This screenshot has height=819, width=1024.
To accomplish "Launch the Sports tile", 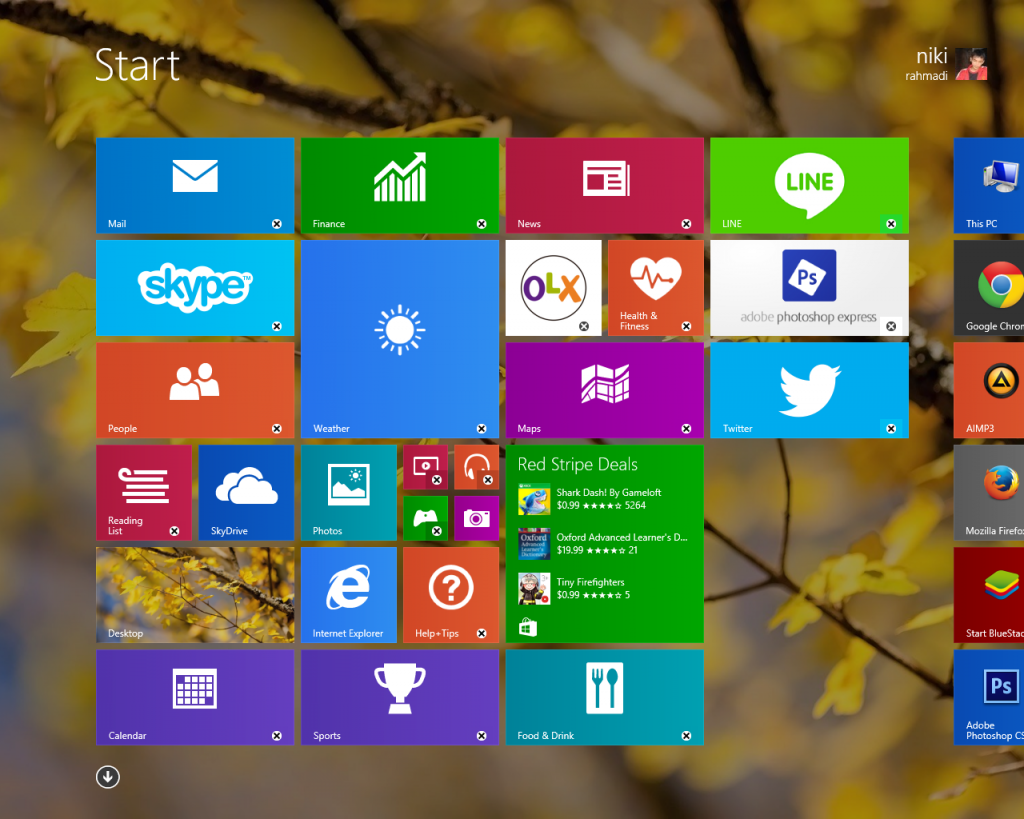I will click(400, 698).
